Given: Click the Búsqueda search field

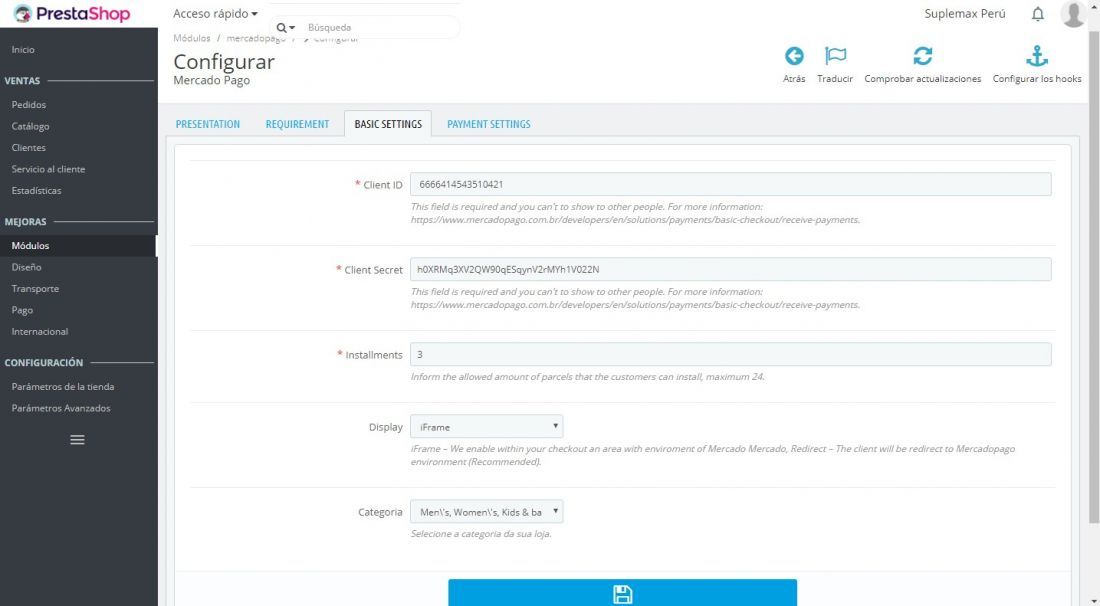Looking at the screenshot, I should (379, 27).
